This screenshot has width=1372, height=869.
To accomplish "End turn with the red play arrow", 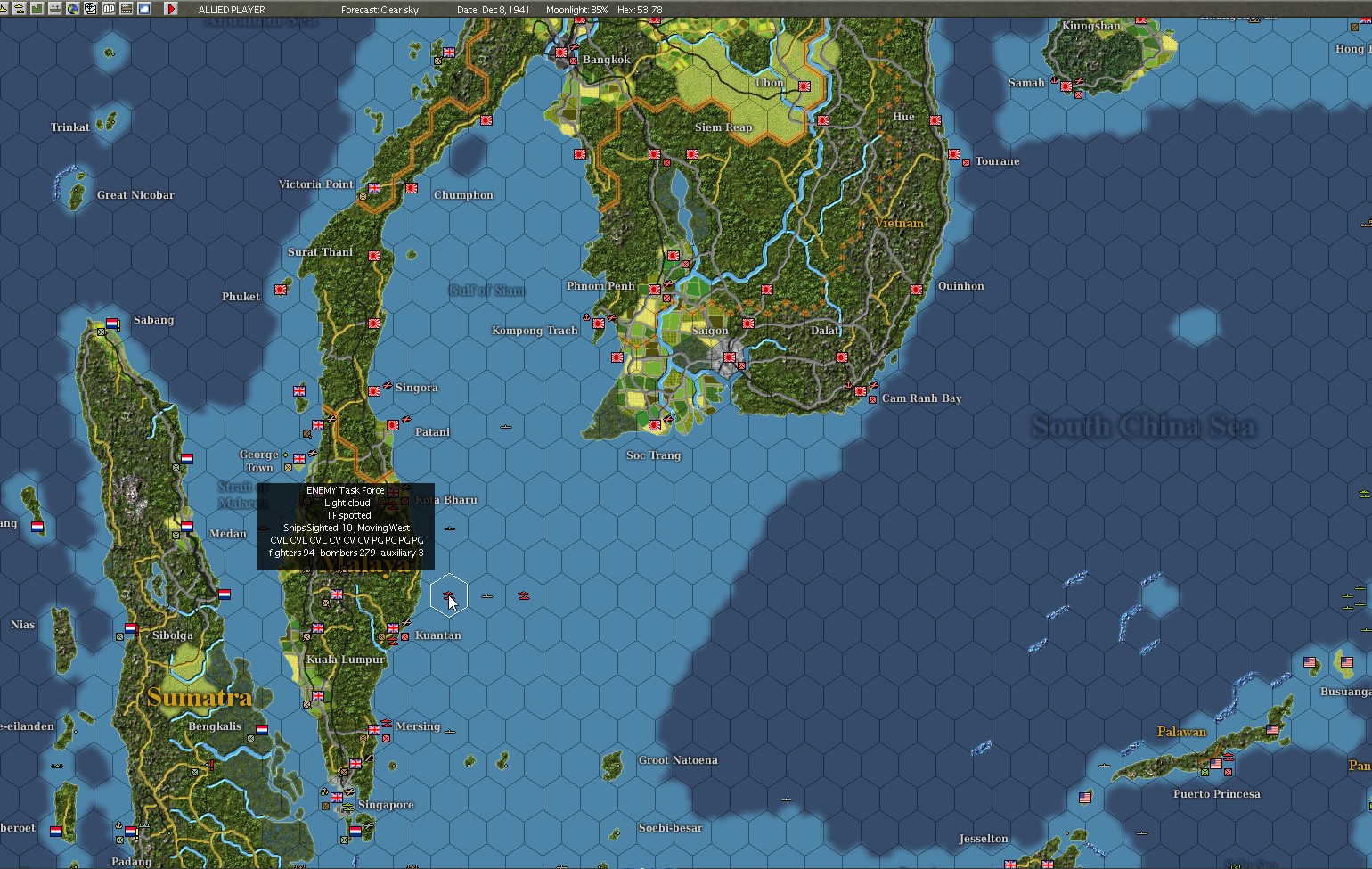I will coord(171,9).
